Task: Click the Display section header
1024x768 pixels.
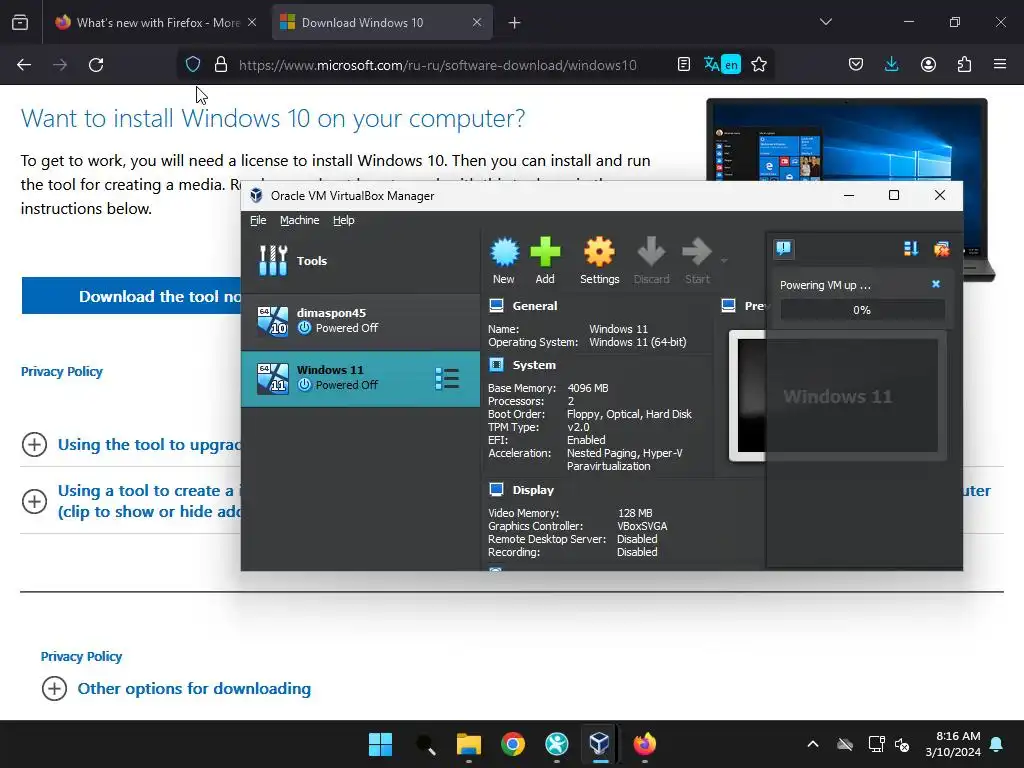Action: pos(533,490)
